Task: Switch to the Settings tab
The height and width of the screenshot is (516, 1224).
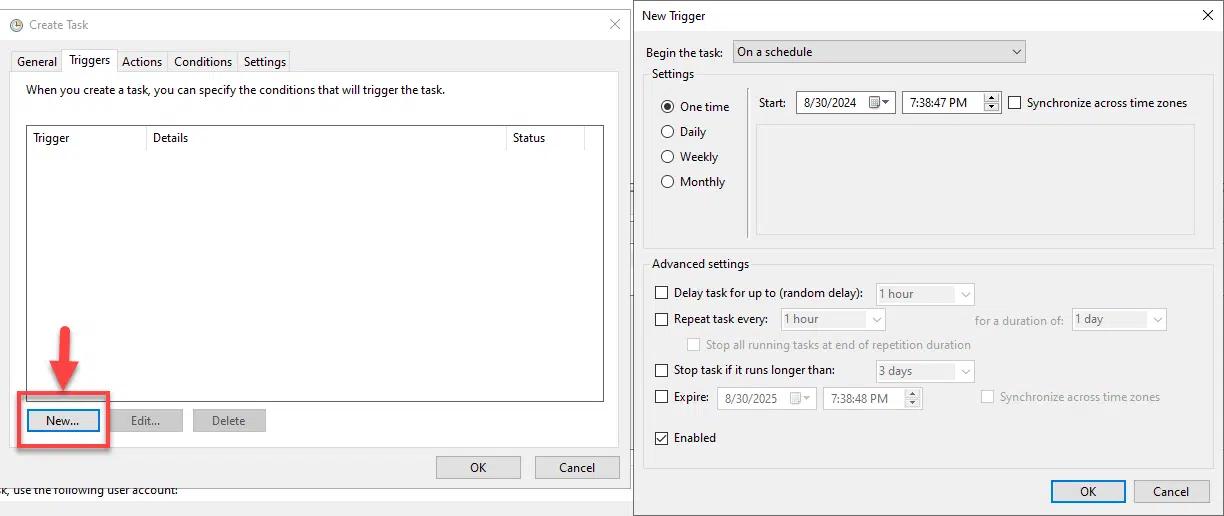Action: point(265,62)
